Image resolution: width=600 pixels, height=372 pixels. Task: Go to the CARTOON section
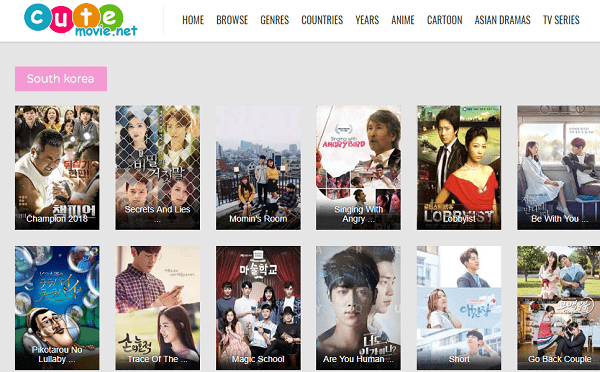pos(444,20)
